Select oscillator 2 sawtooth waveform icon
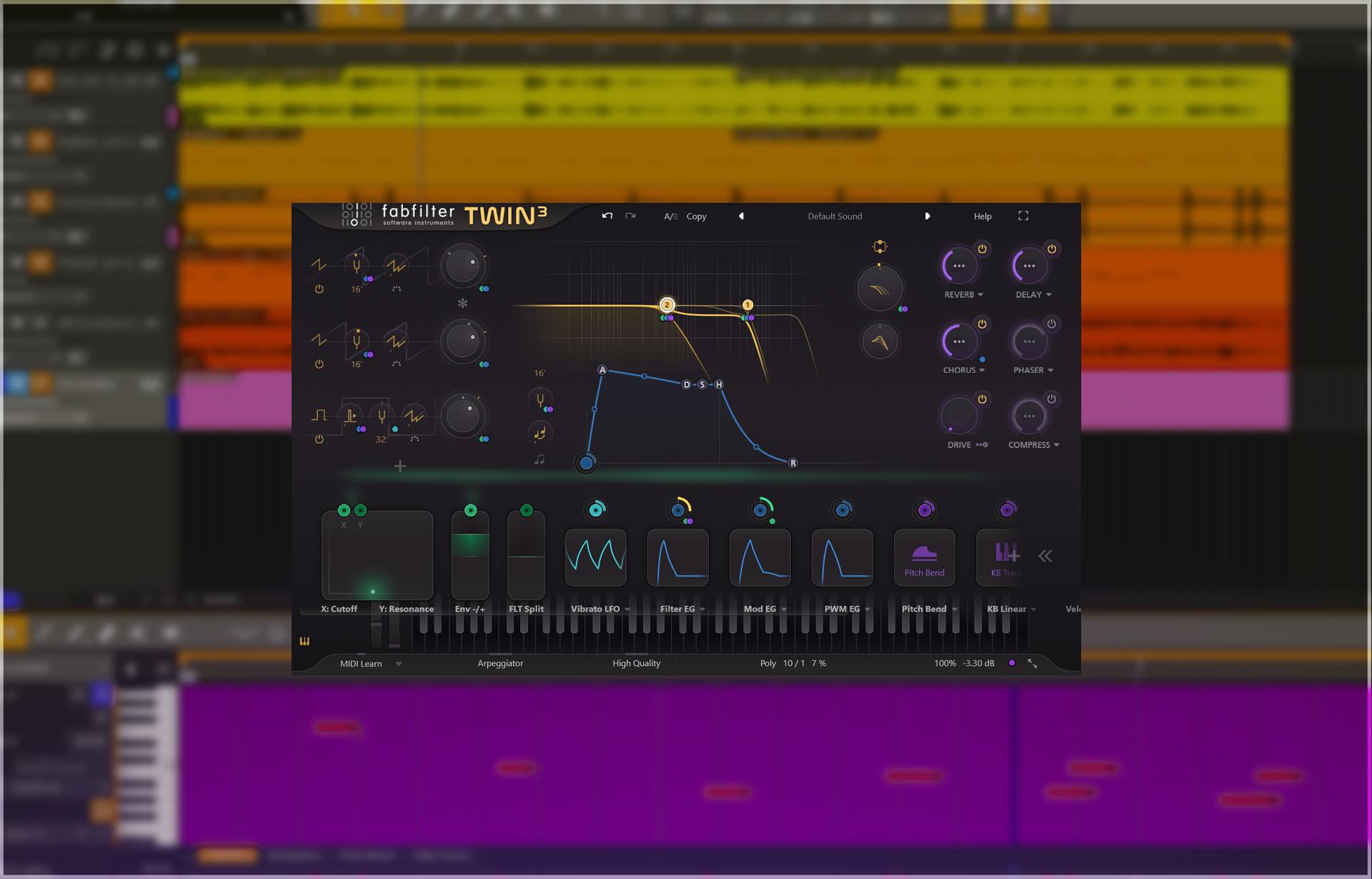 pos(319,340)
